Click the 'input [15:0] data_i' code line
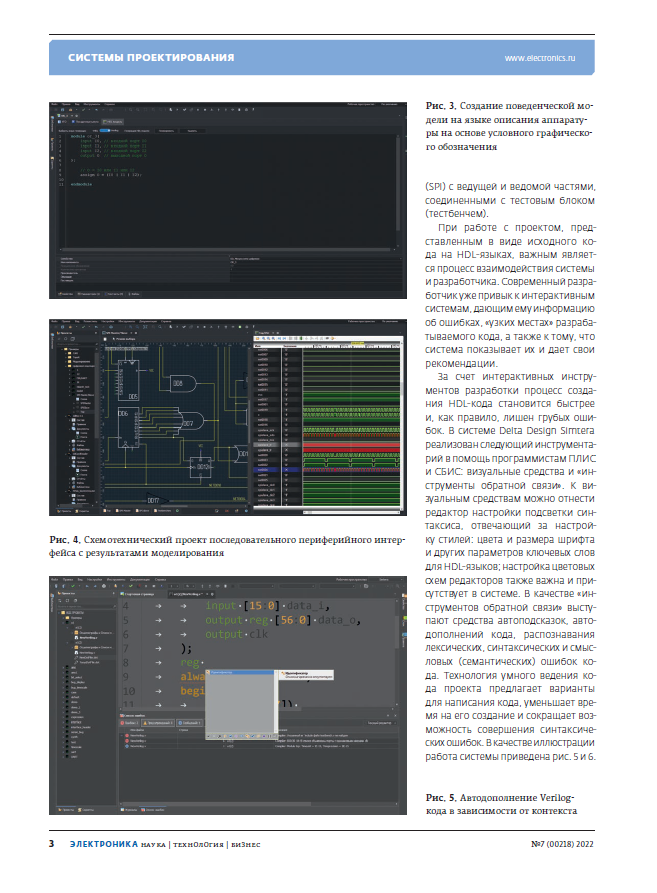Image resolution: width=657 pixels, height=893 pixels. pyautogui.click(x=267, y=606)
